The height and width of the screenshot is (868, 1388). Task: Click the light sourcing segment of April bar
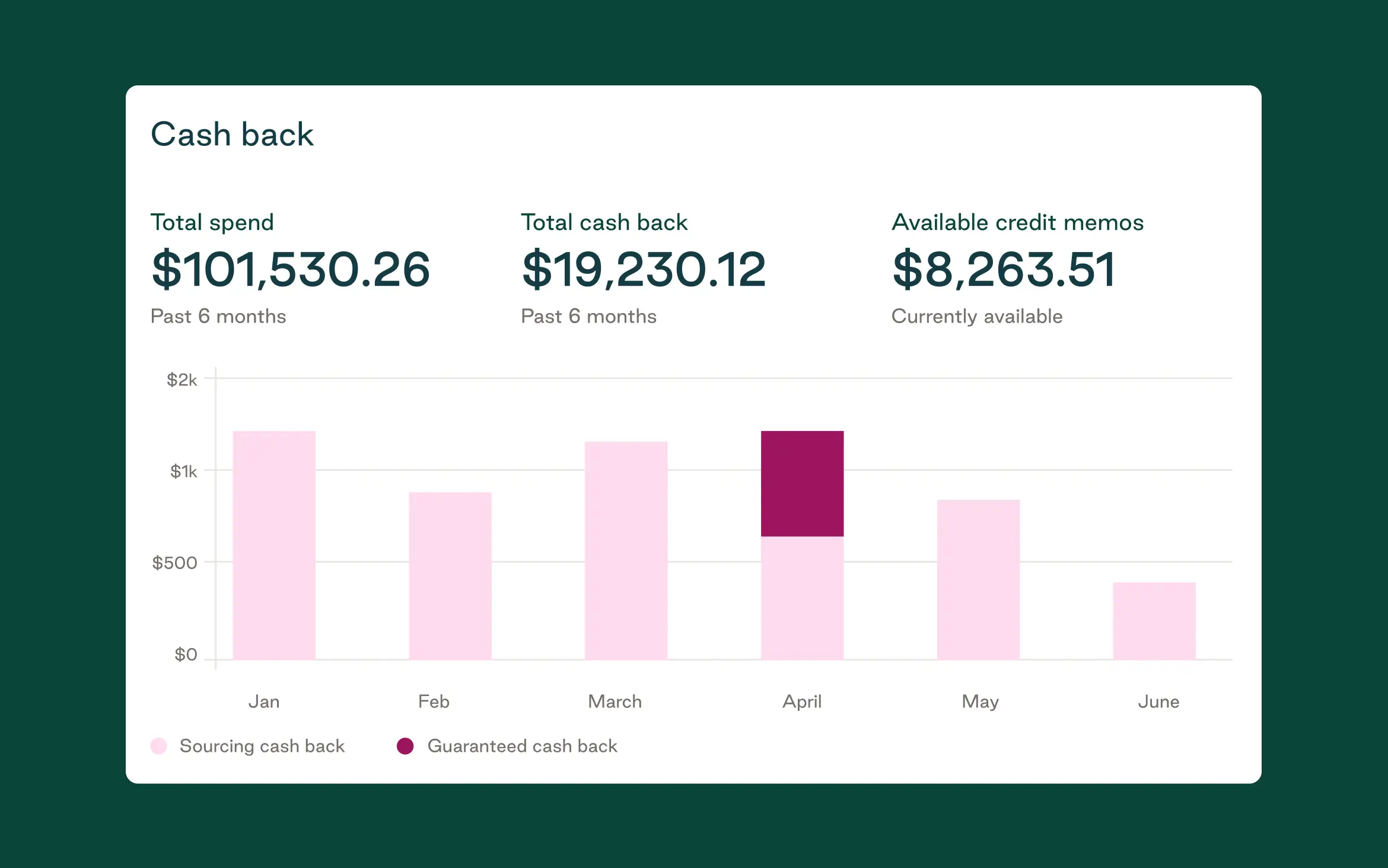coord(802,598)
